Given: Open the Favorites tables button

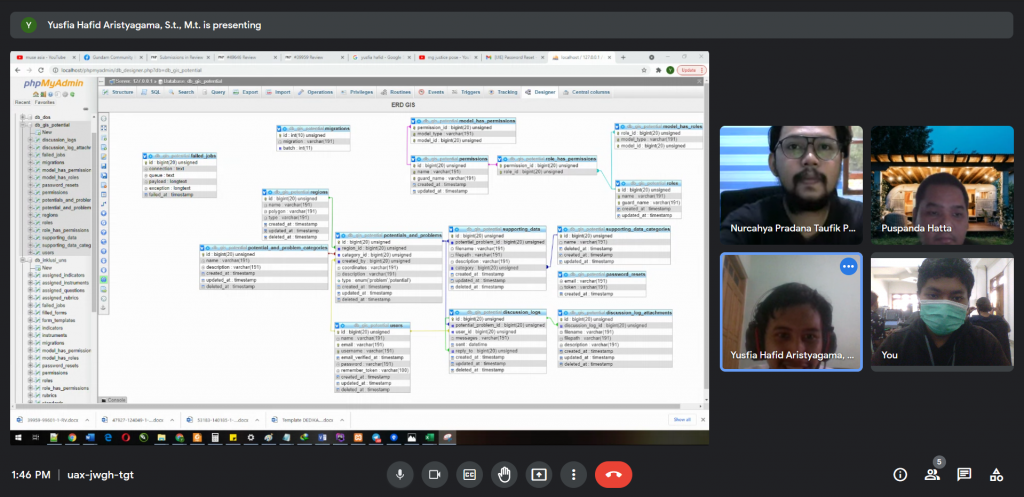Looking at the screenshot, I should pyautogui.click(x=45, y=103).
